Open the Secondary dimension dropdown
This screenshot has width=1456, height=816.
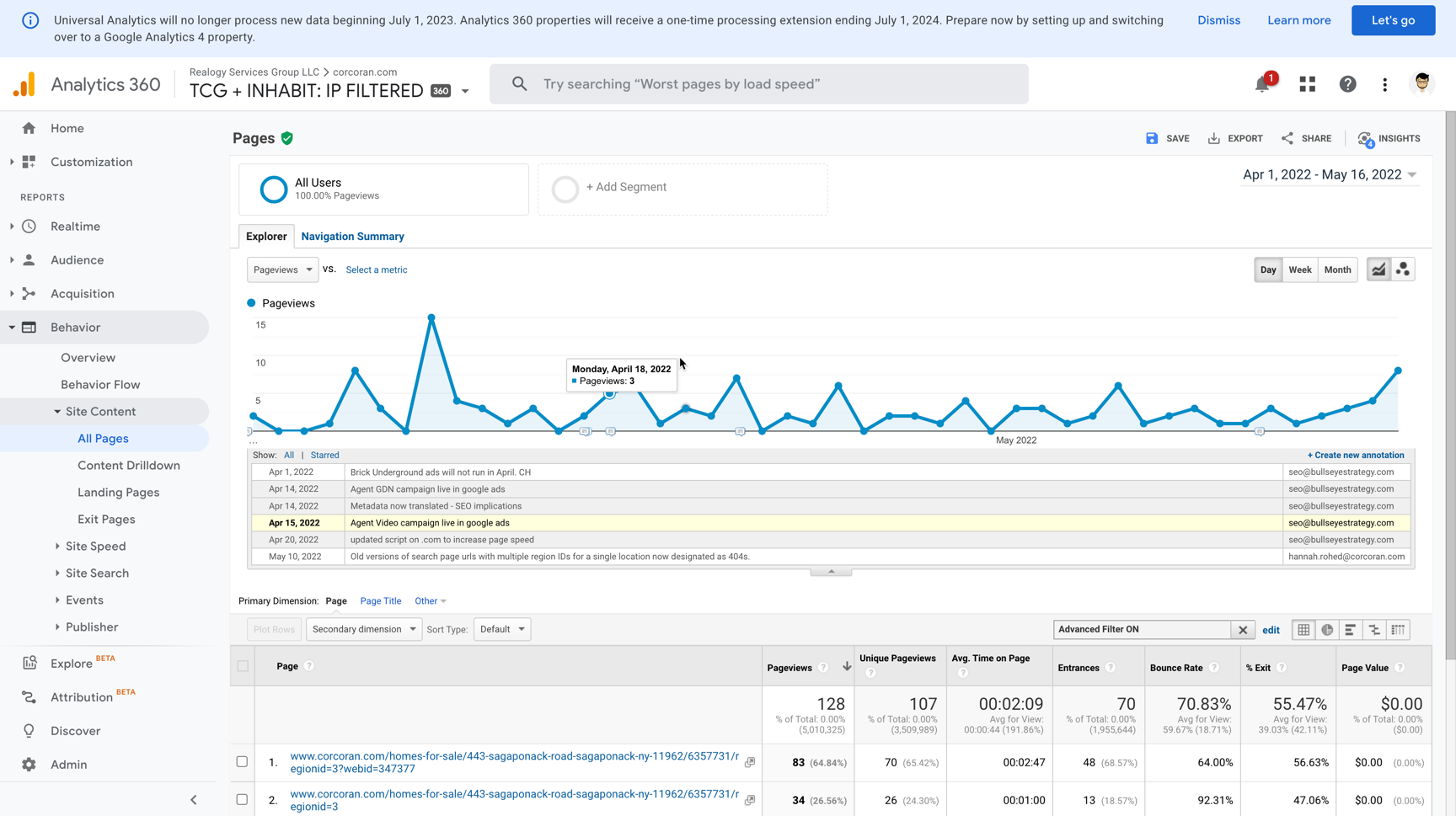pyautogui.click(x=363, y=629)
